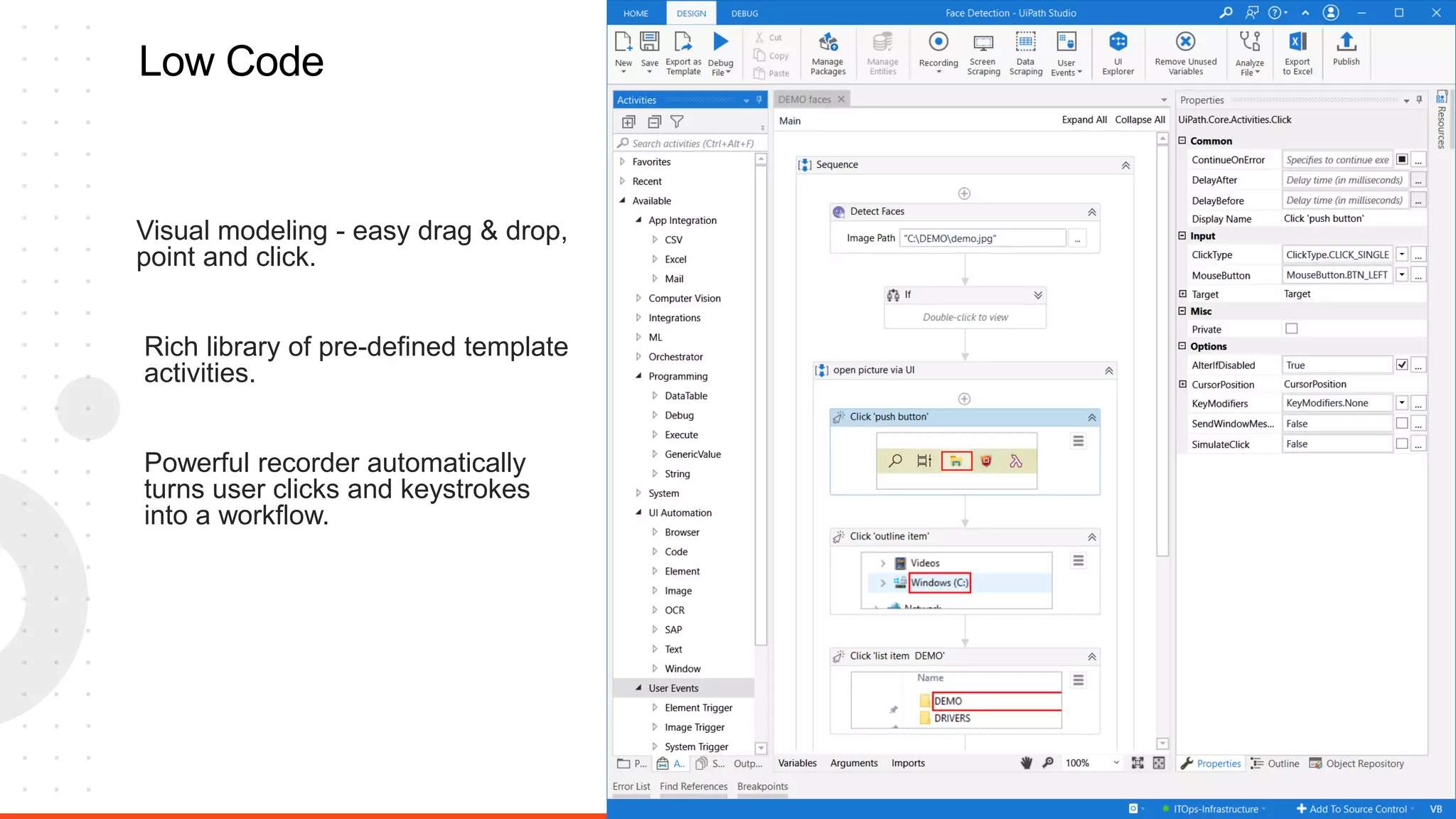The image size is (1456, 819).
Task: Click the New file icon
Action: point(623,43)
